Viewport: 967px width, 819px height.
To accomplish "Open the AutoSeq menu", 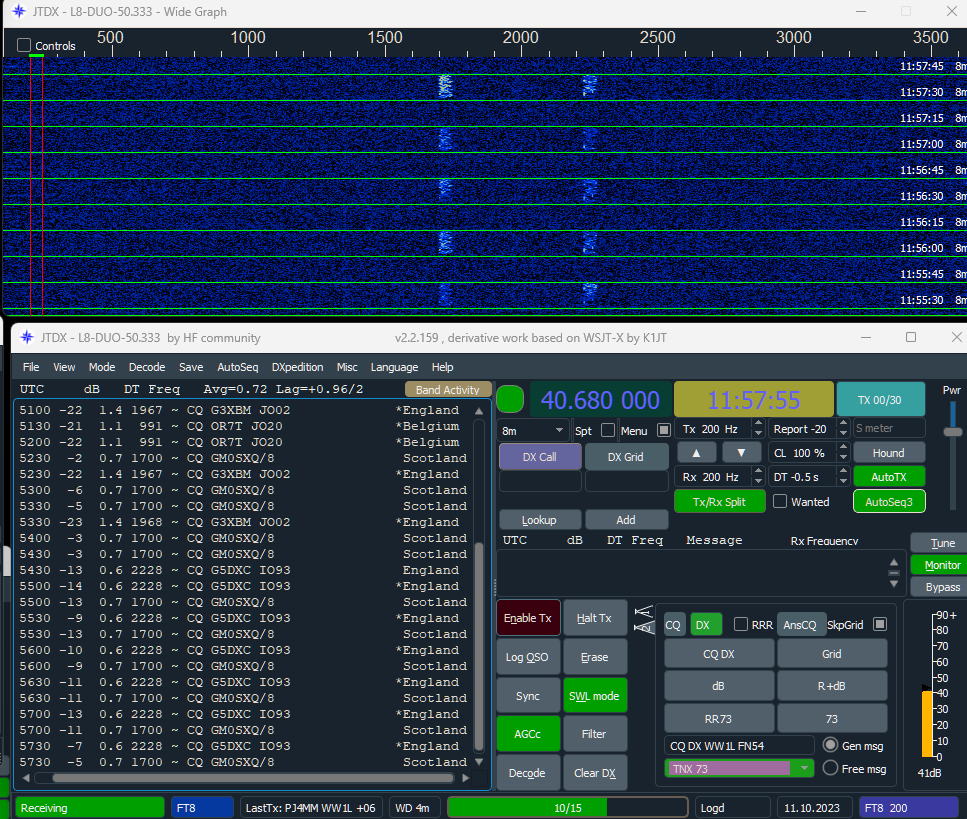I will pyautogui.click(x=237, y=367).
